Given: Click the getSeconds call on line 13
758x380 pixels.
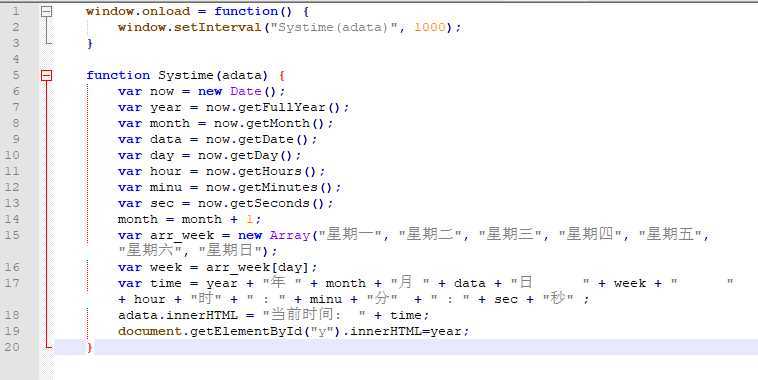Looking at the screenshot, I should click(x=270, y=203).
